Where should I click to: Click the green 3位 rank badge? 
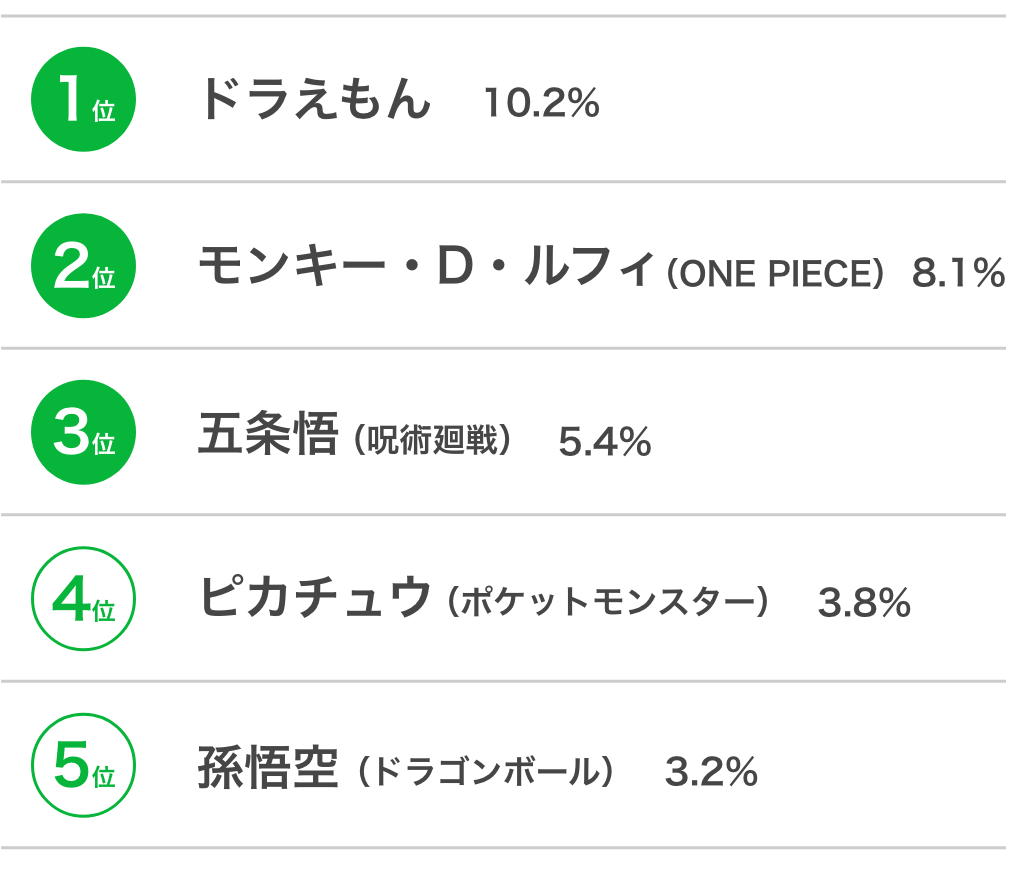click(83, 432)
